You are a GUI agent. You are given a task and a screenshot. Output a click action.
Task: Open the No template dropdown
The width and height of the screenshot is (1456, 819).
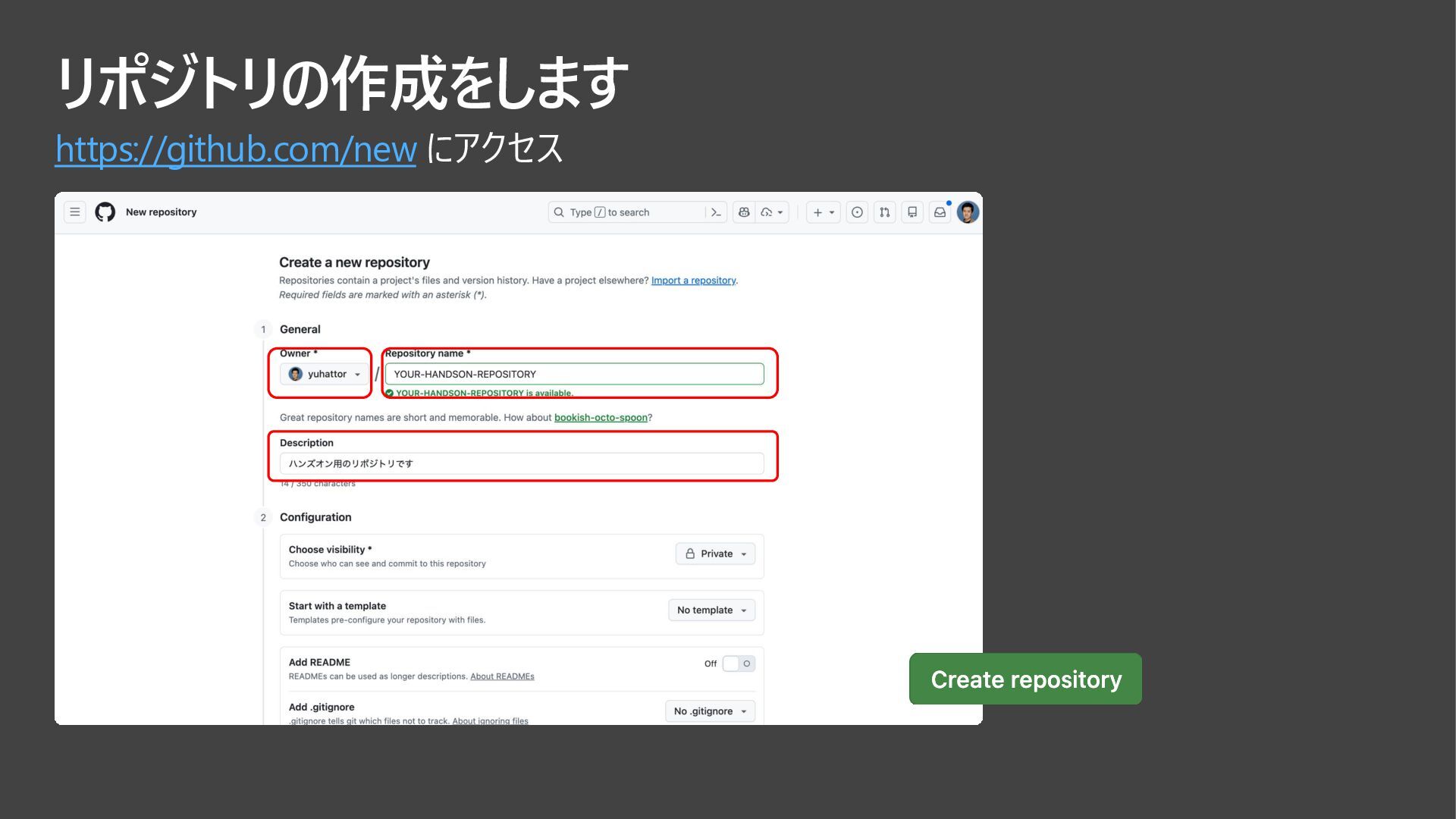click(711, 610)
